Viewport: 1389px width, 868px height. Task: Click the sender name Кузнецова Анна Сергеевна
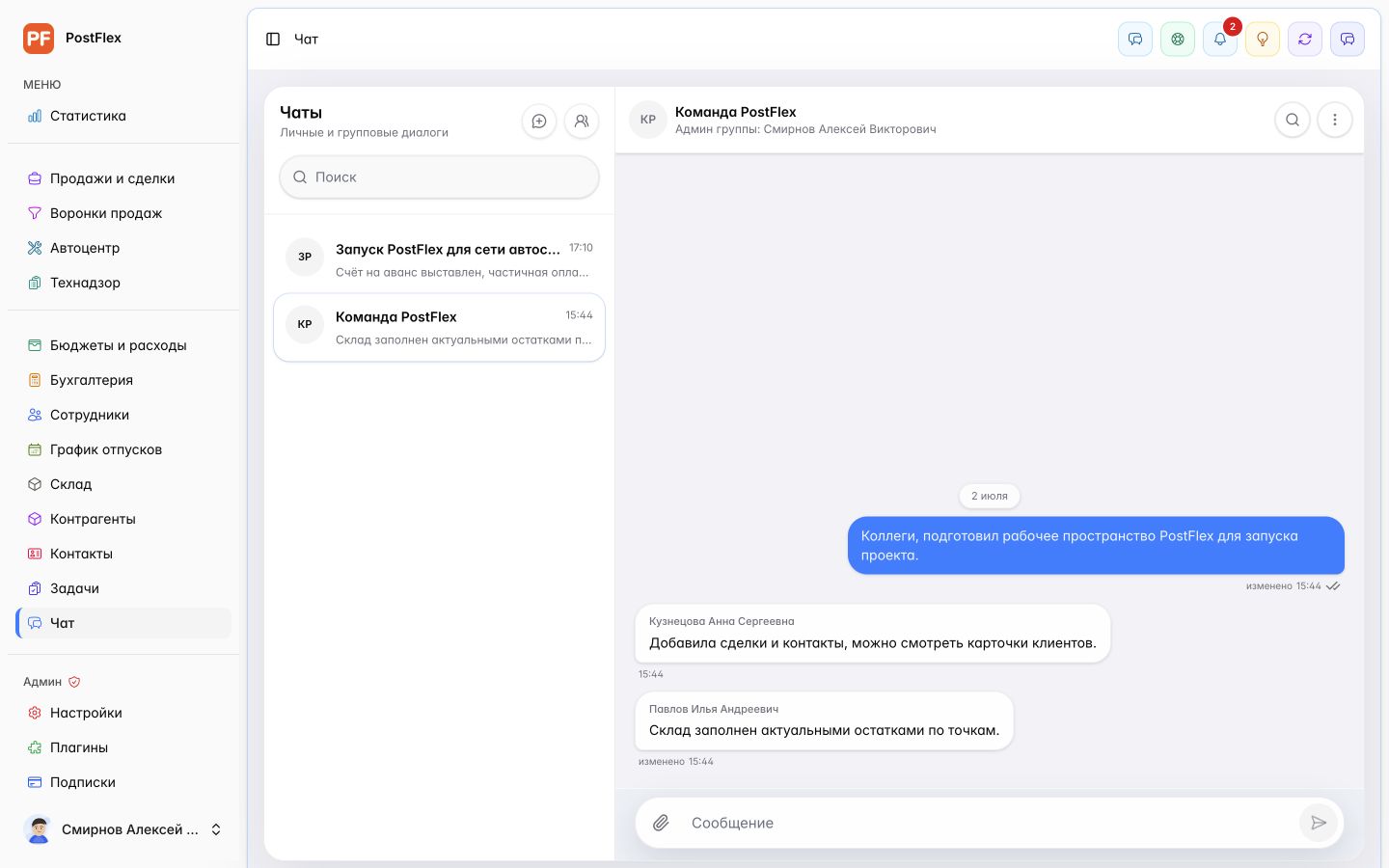point(722,622)
